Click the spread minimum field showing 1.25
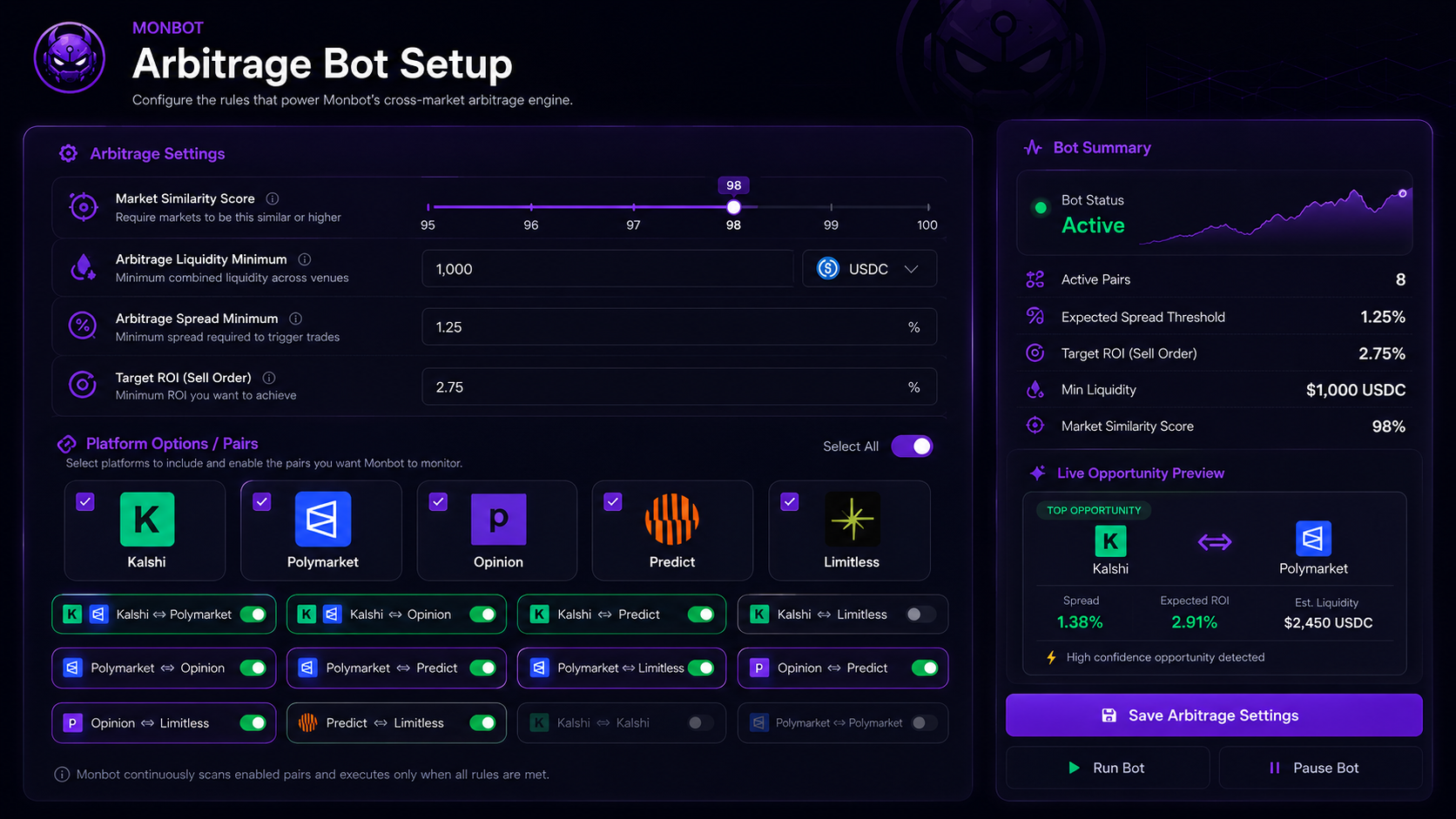The height and width of the screenshot is (819, 1456). (679, 327)
